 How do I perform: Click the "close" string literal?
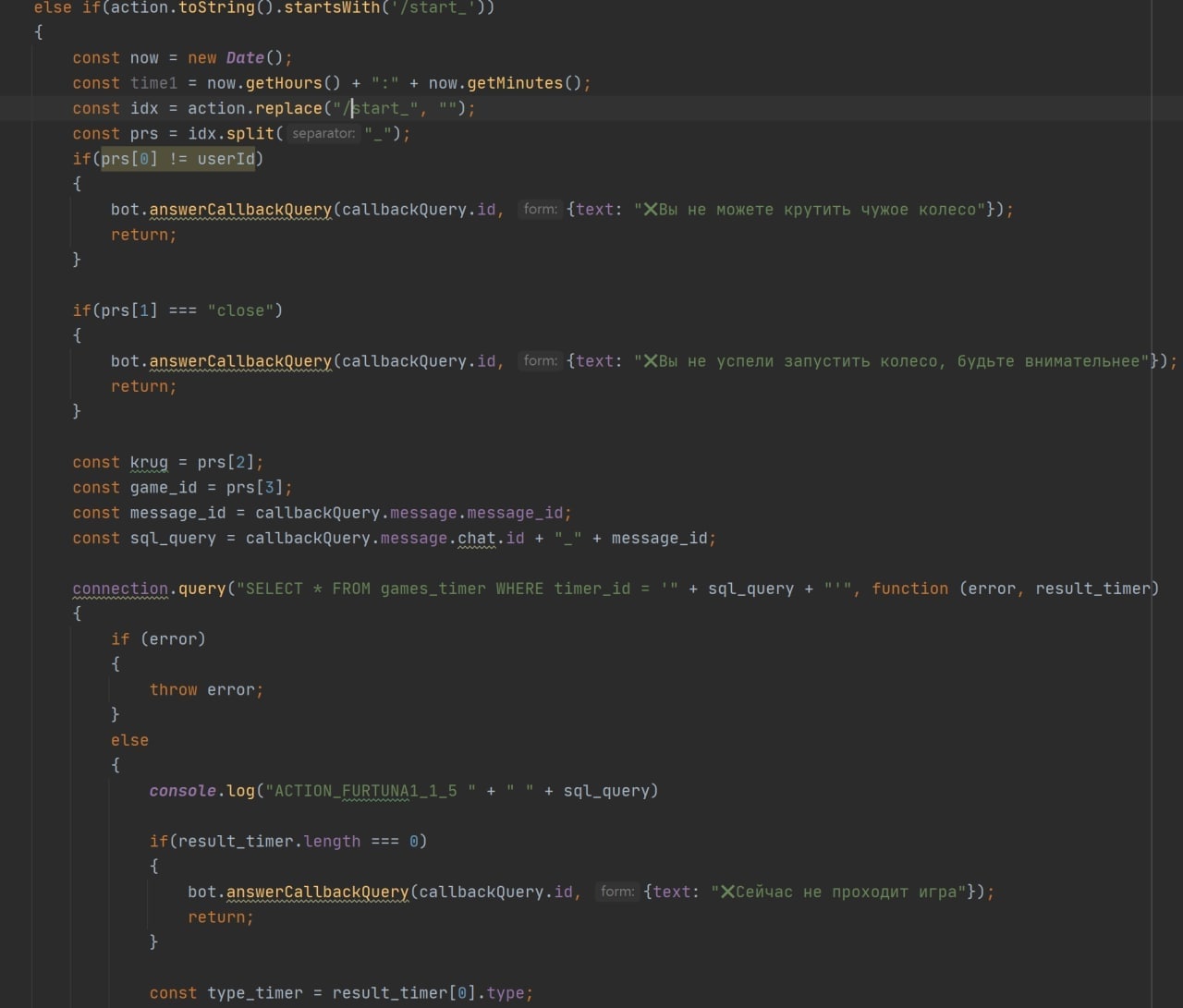(x=240, y=310)
